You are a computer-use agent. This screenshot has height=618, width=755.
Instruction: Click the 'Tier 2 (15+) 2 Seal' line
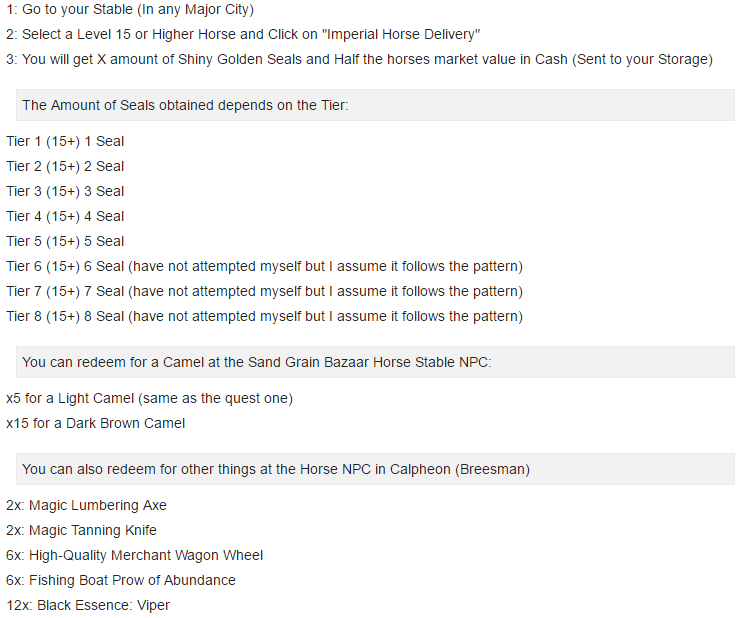tap(65, 167)
